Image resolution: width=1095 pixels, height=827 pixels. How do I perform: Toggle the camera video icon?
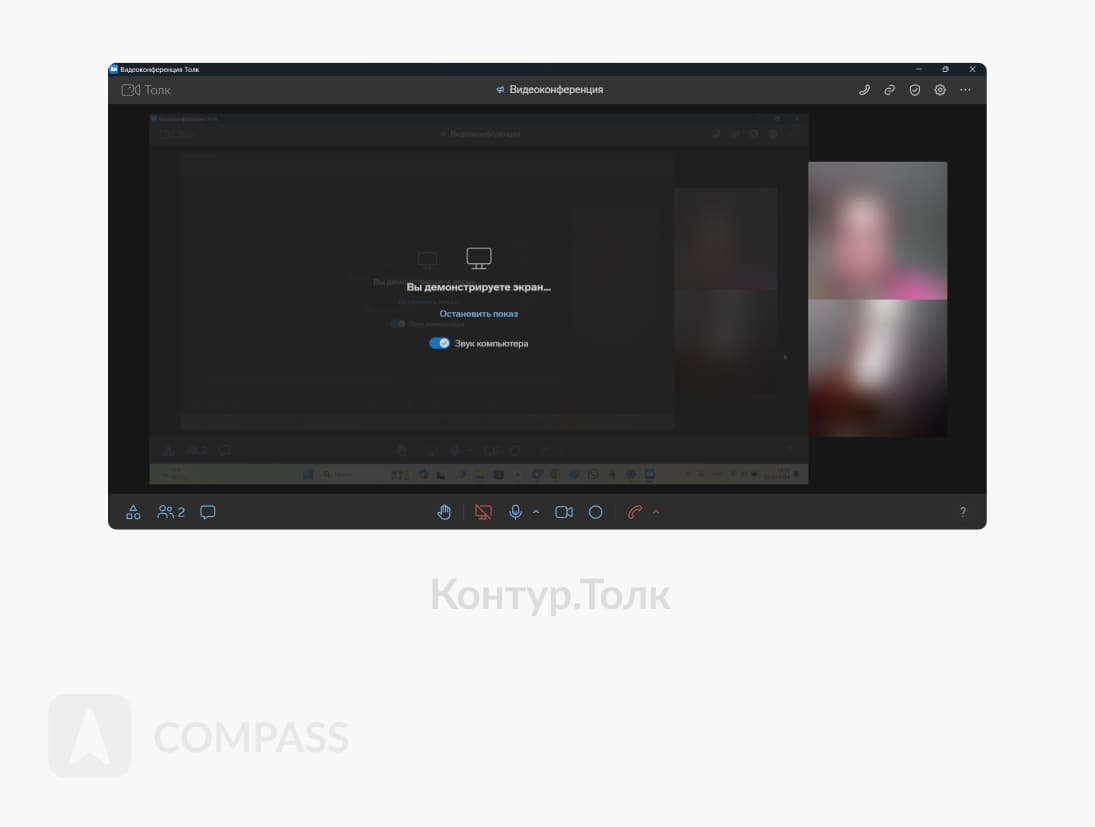(x=564, y=512)
